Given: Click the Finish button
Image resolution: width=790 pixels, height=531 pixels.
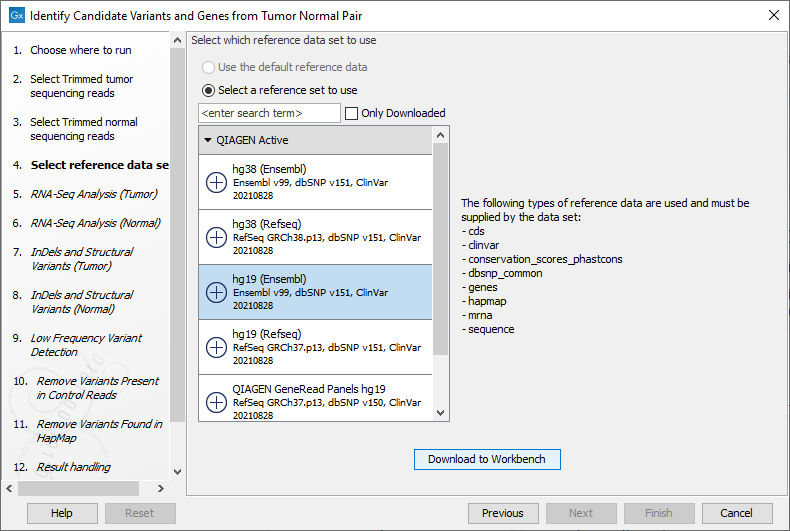Looking at the screenshot, I should pyautogui.click(x=659, y=513).
